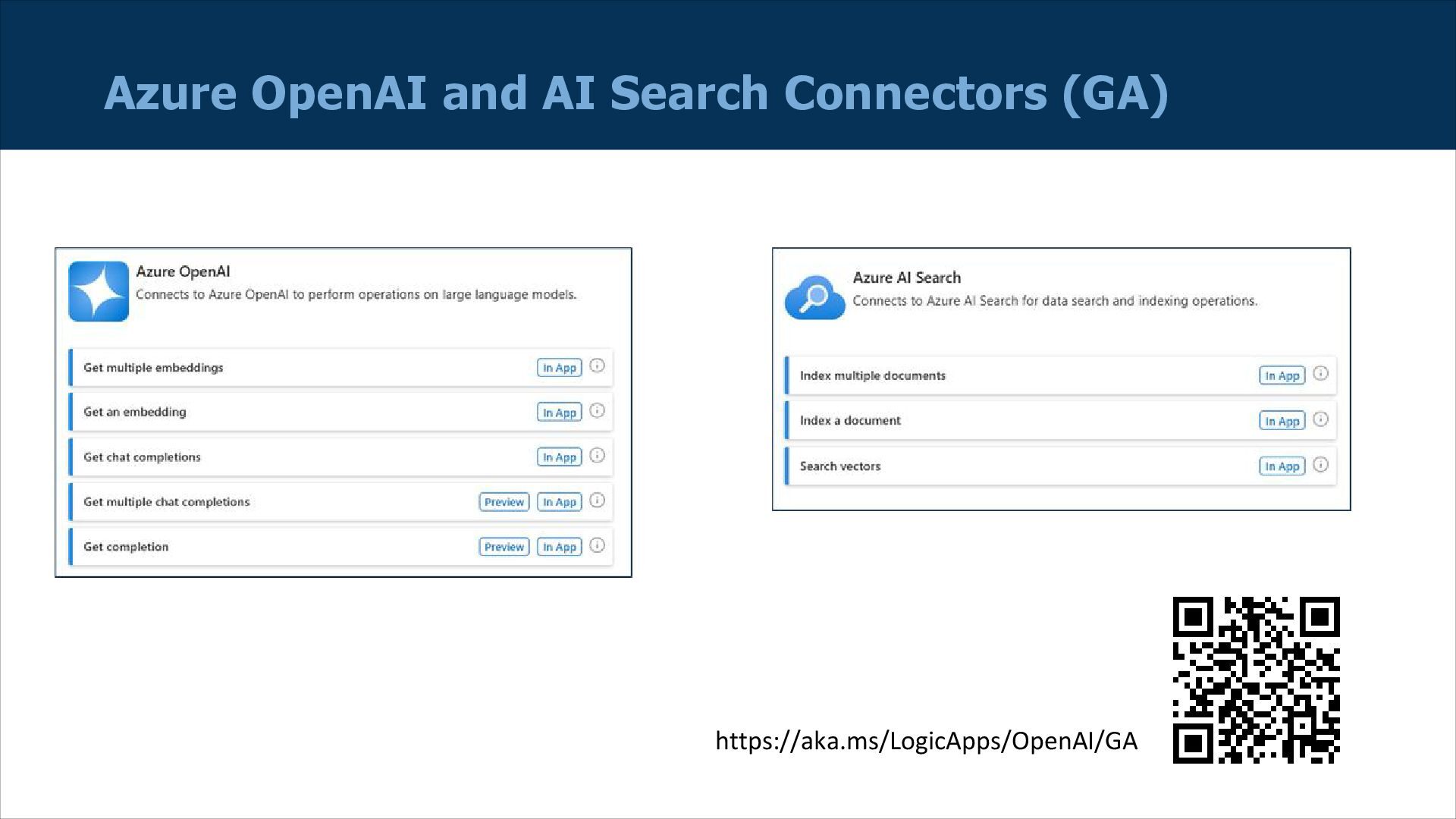Open info icon for Get multiple embeddings
This screenshot has width=1456, height=819.
(597, 366)
